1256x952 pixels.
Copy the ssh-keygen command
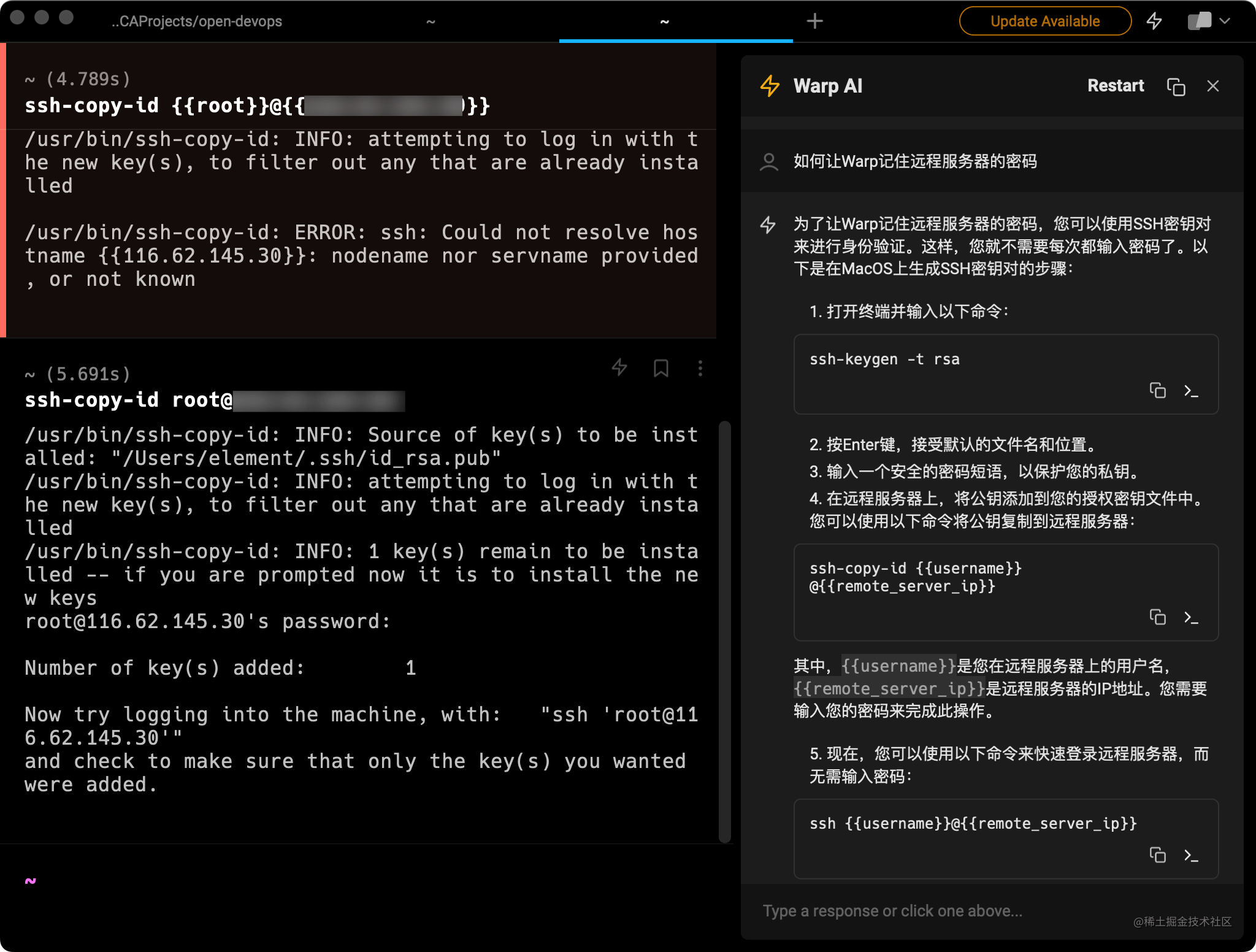tap(1158, 391)
